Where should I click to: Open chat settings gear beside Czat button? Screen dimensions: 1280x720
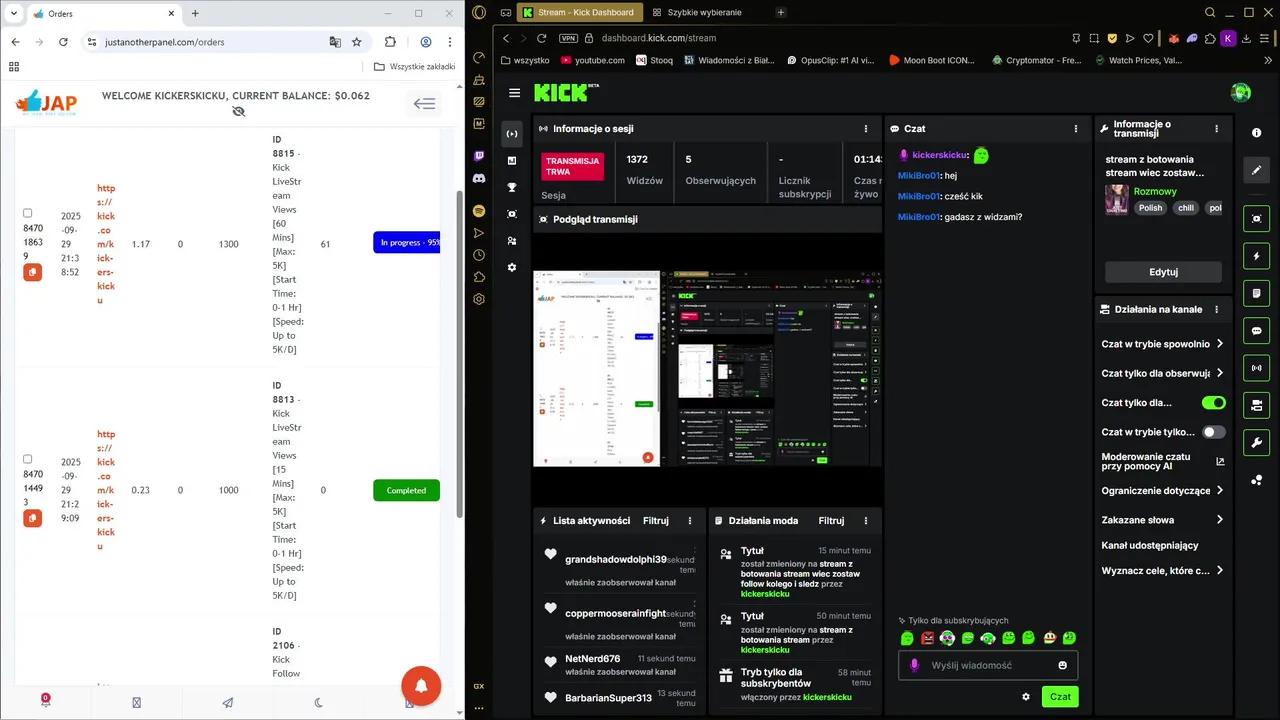pos(1025,697)
